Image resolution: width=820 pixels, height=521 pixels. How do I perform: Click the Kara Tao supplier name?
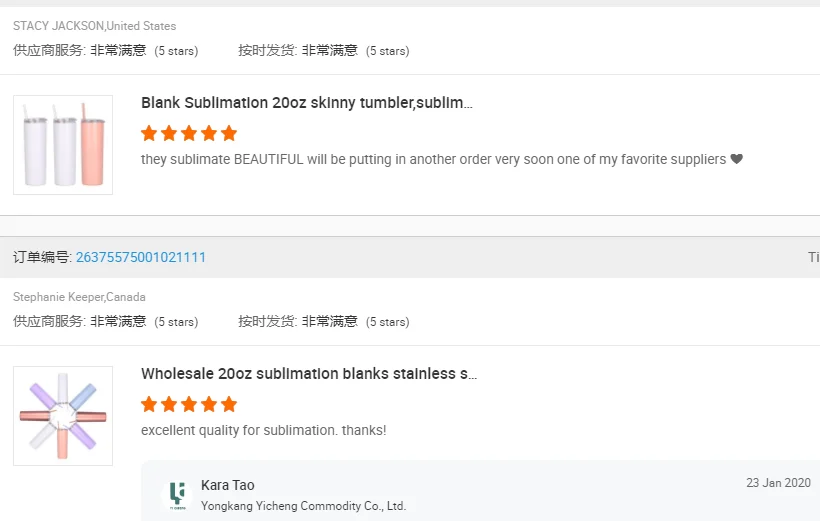[228, 485]
